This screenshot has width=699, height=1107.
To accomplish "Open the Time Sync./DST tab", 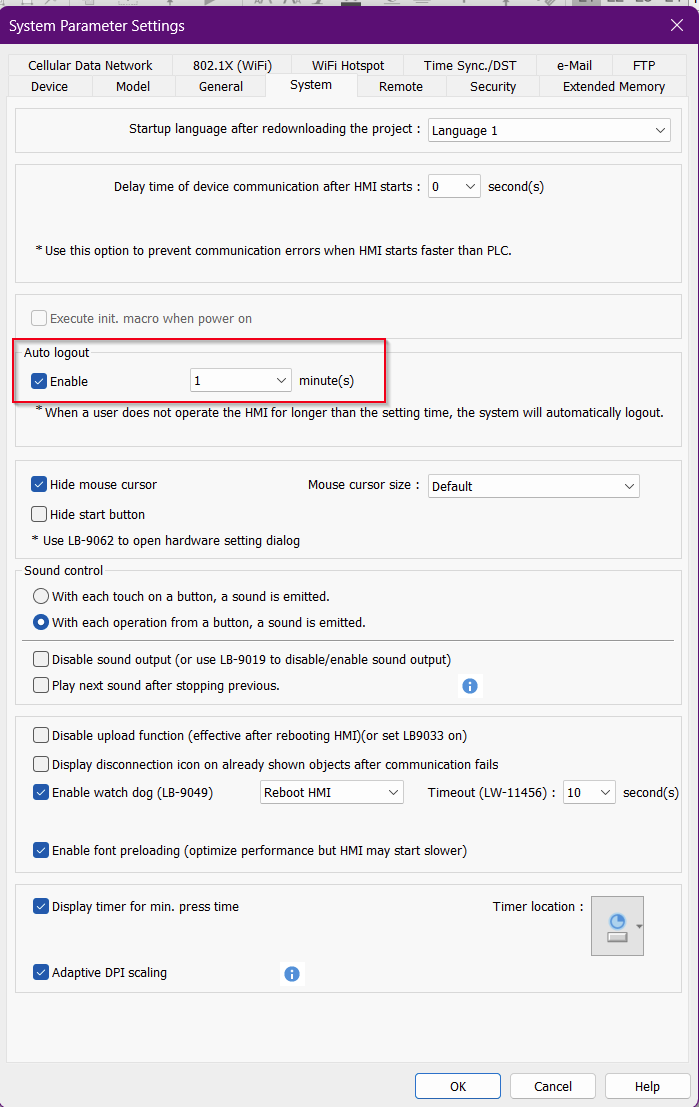I will tap(471, 66).
